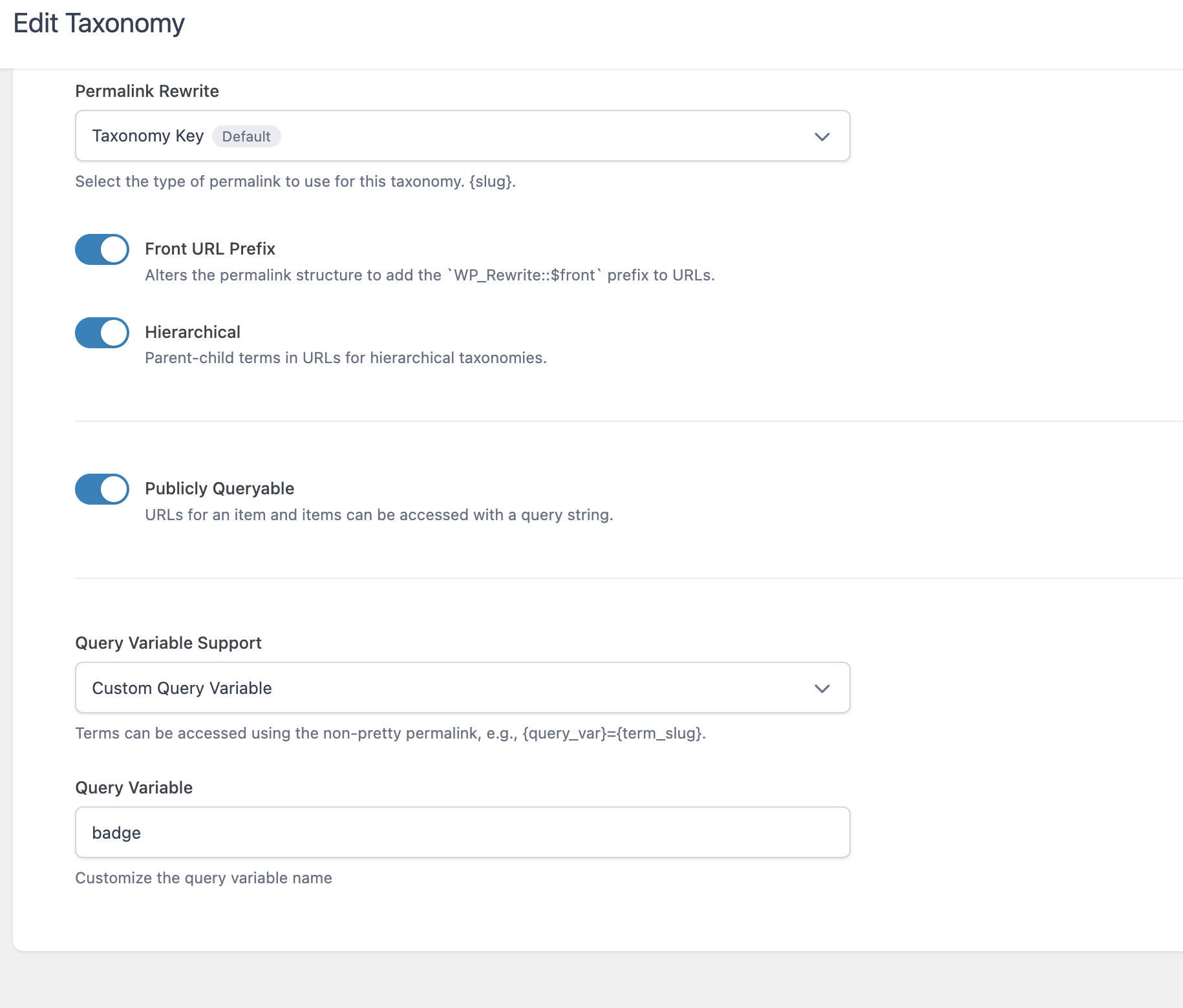1183x1008 pixels.
Task: Click the Query Variable Support chevron arrow
Action: (822, 688)
